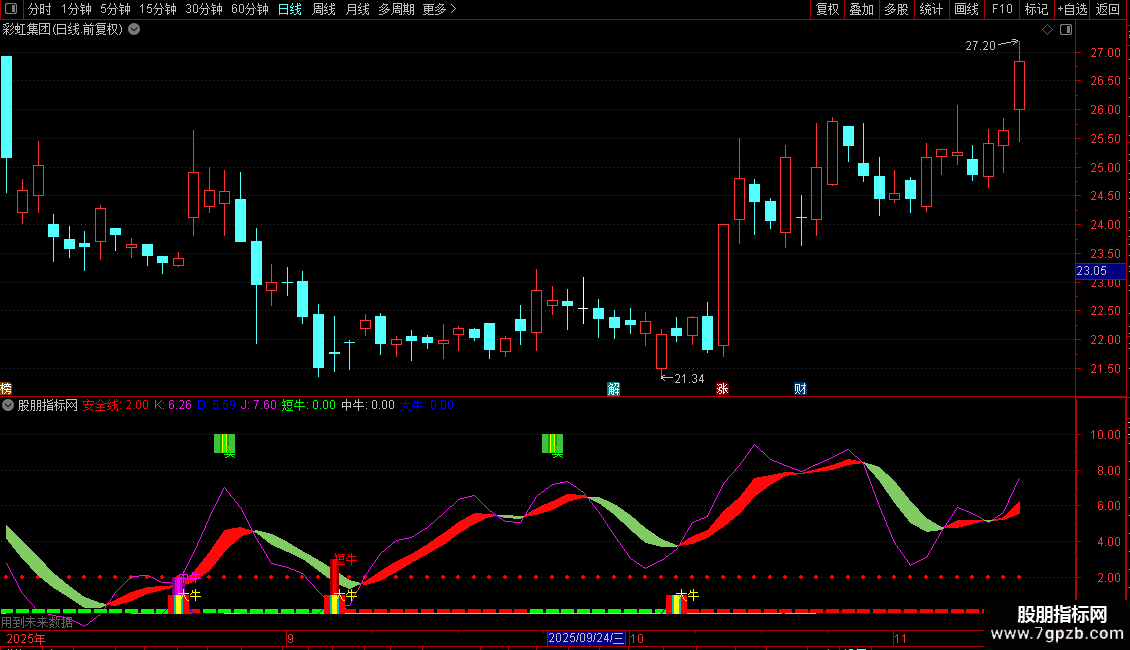The height and width of the screenshot is (650, 1130).
Task: Click the 解 marker icon
Action: 613,389
